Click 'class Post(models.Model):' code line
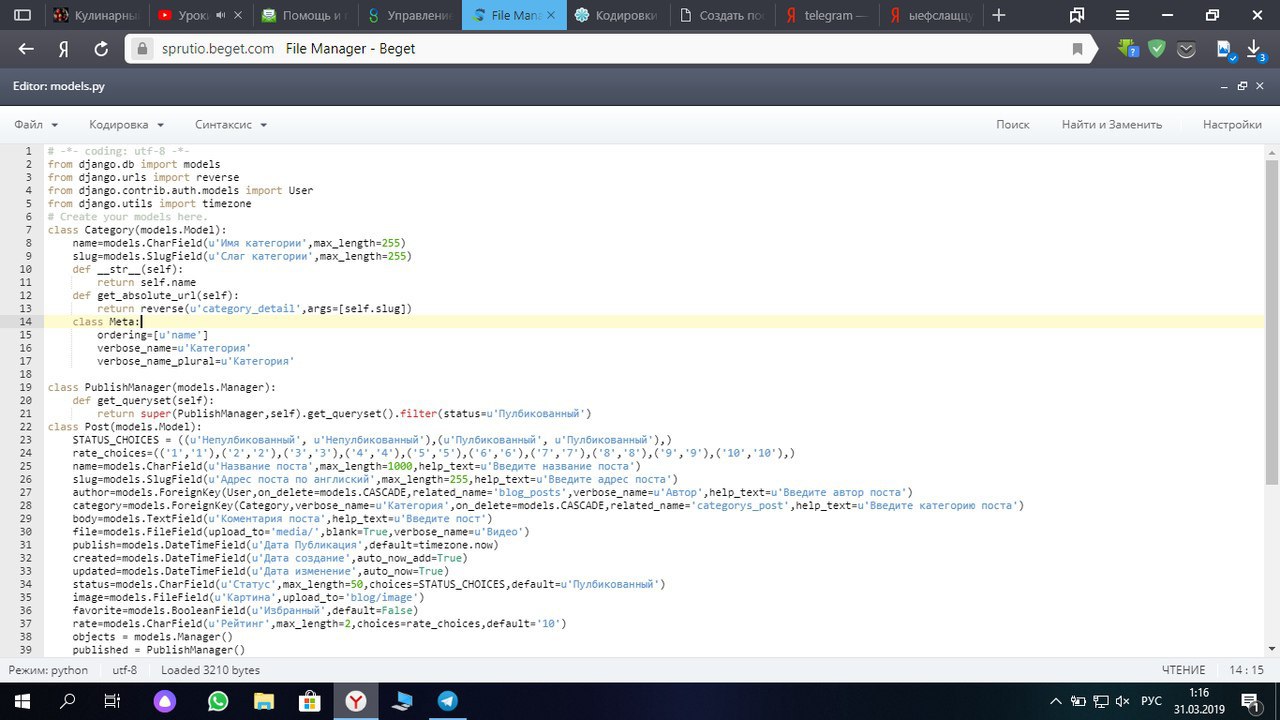1280x720 pixels. (x=125, y=426)
